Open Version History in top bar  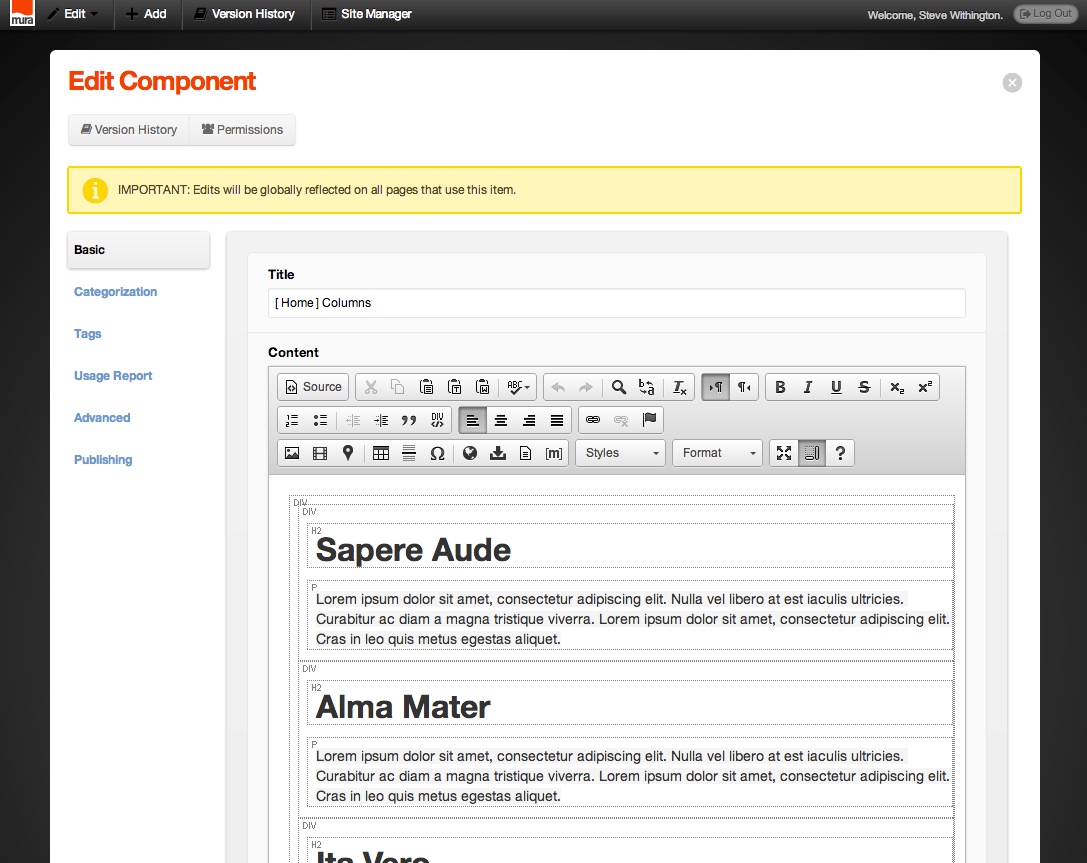pos(245,14)
